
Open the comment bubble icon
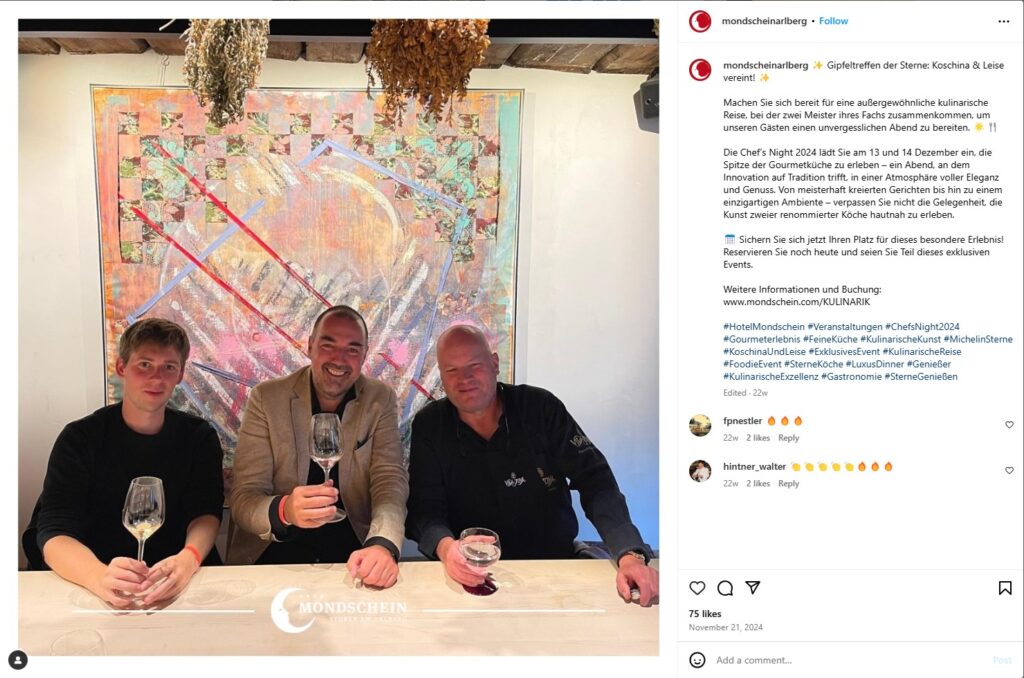click(725, 588)
